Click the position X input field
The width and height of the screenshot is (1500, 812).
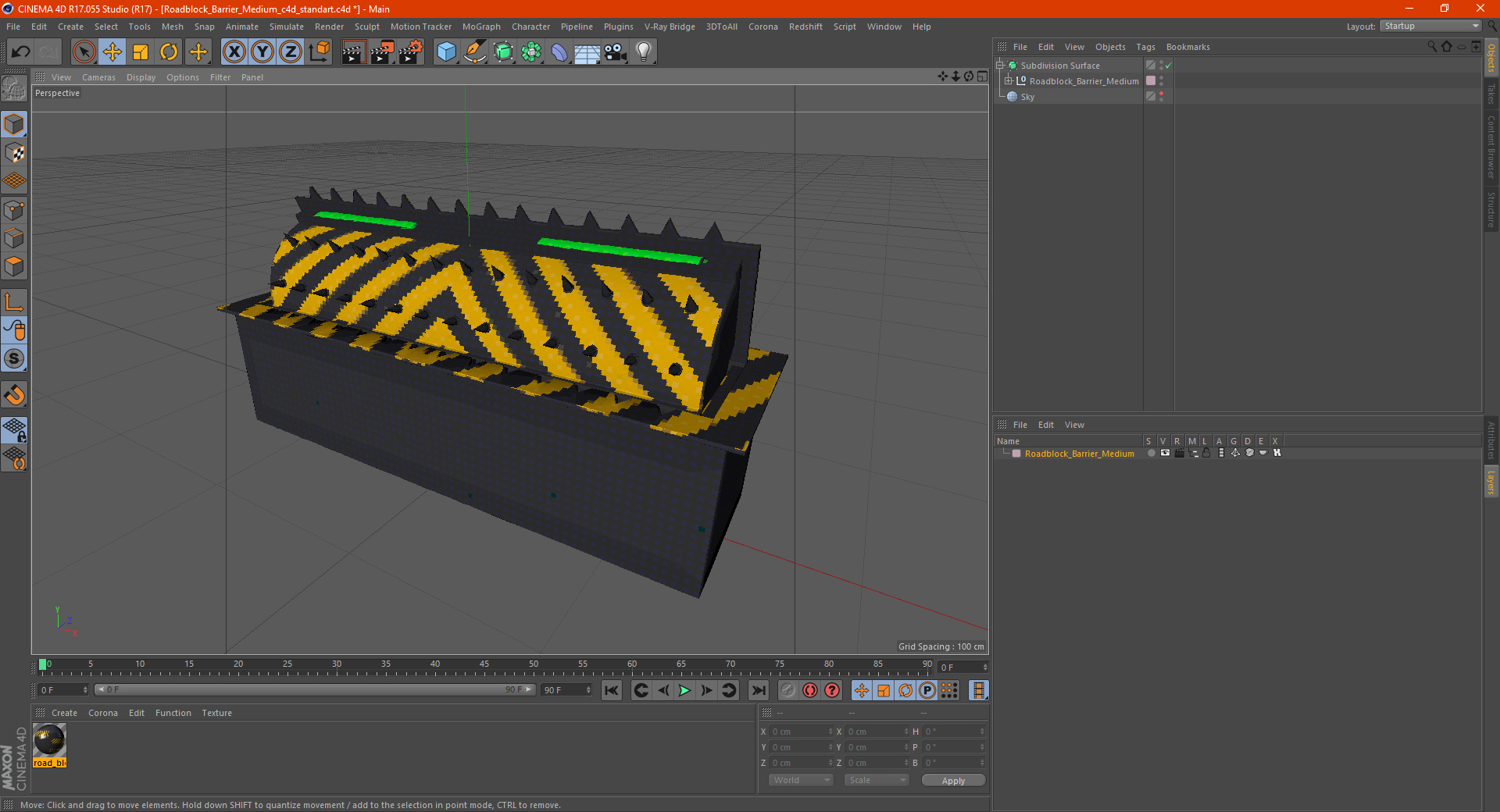[x=802, y=732]
